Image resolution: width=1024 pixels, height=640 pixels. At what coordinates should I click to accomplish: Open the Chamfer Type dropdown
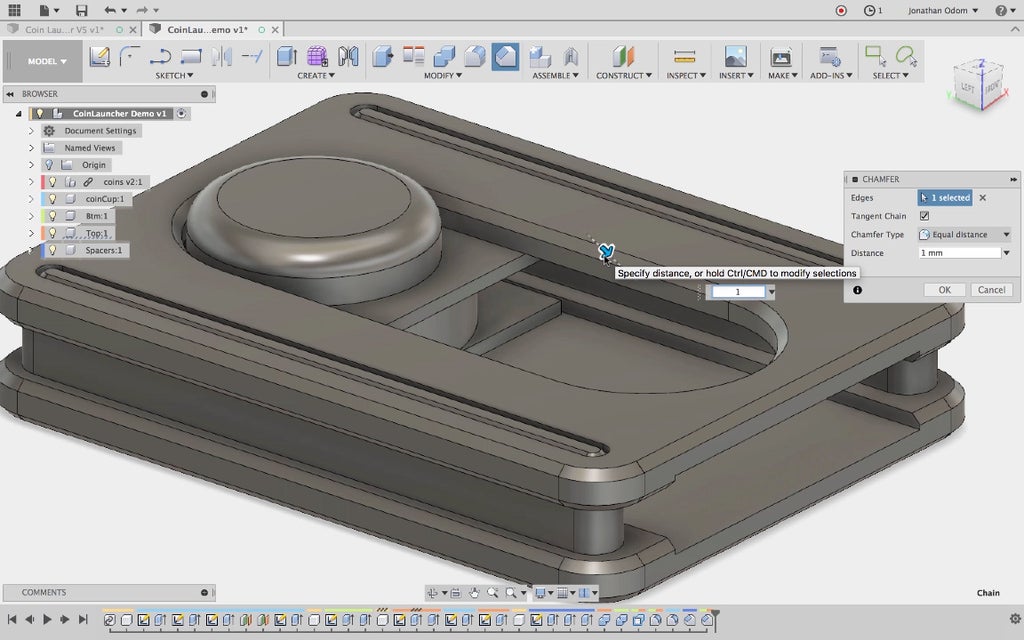pyautogui.click(x=965, y=234)
